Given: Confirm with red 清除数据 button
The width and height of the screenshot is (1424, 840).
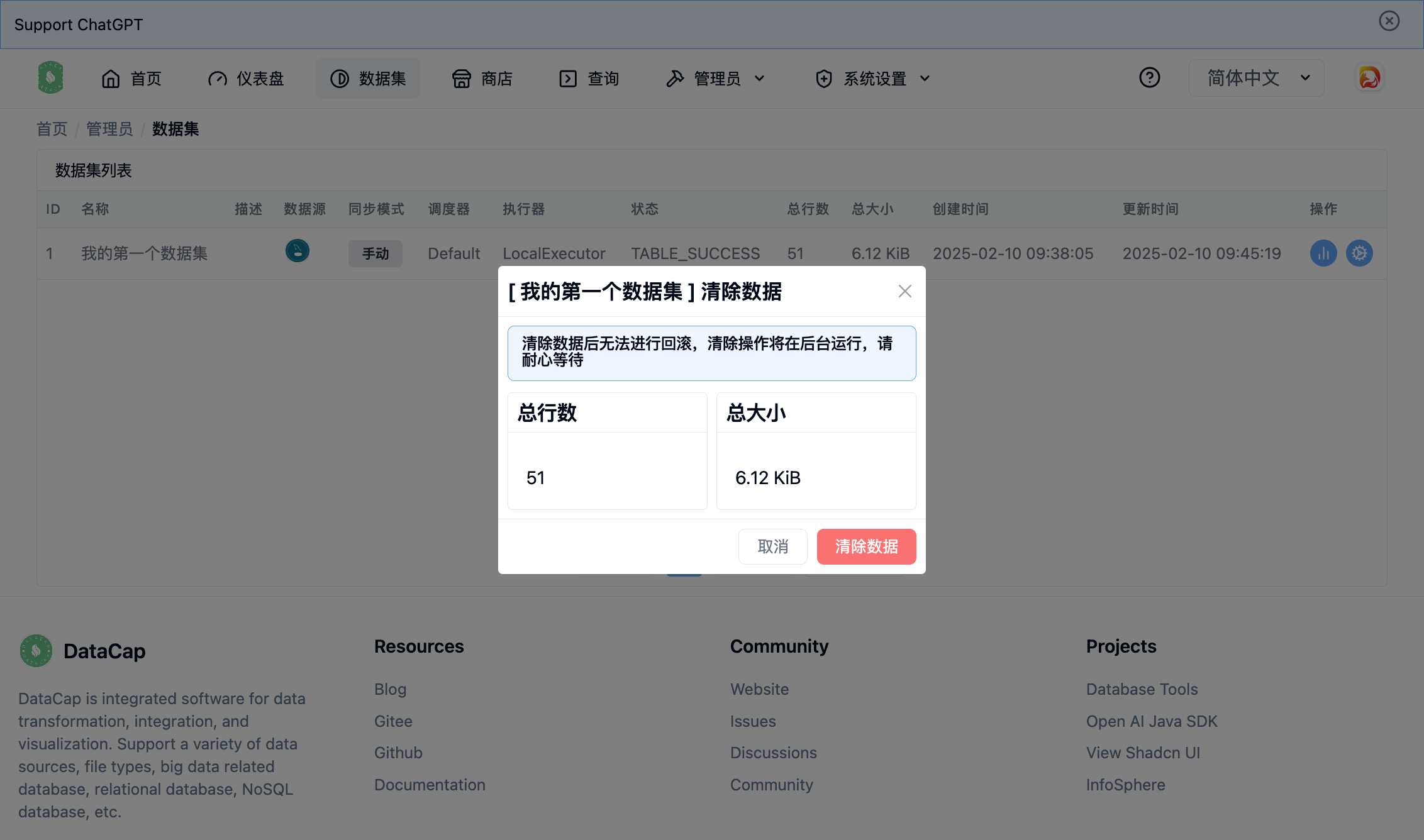Looking at the screenshot, I should pos(866,546).
